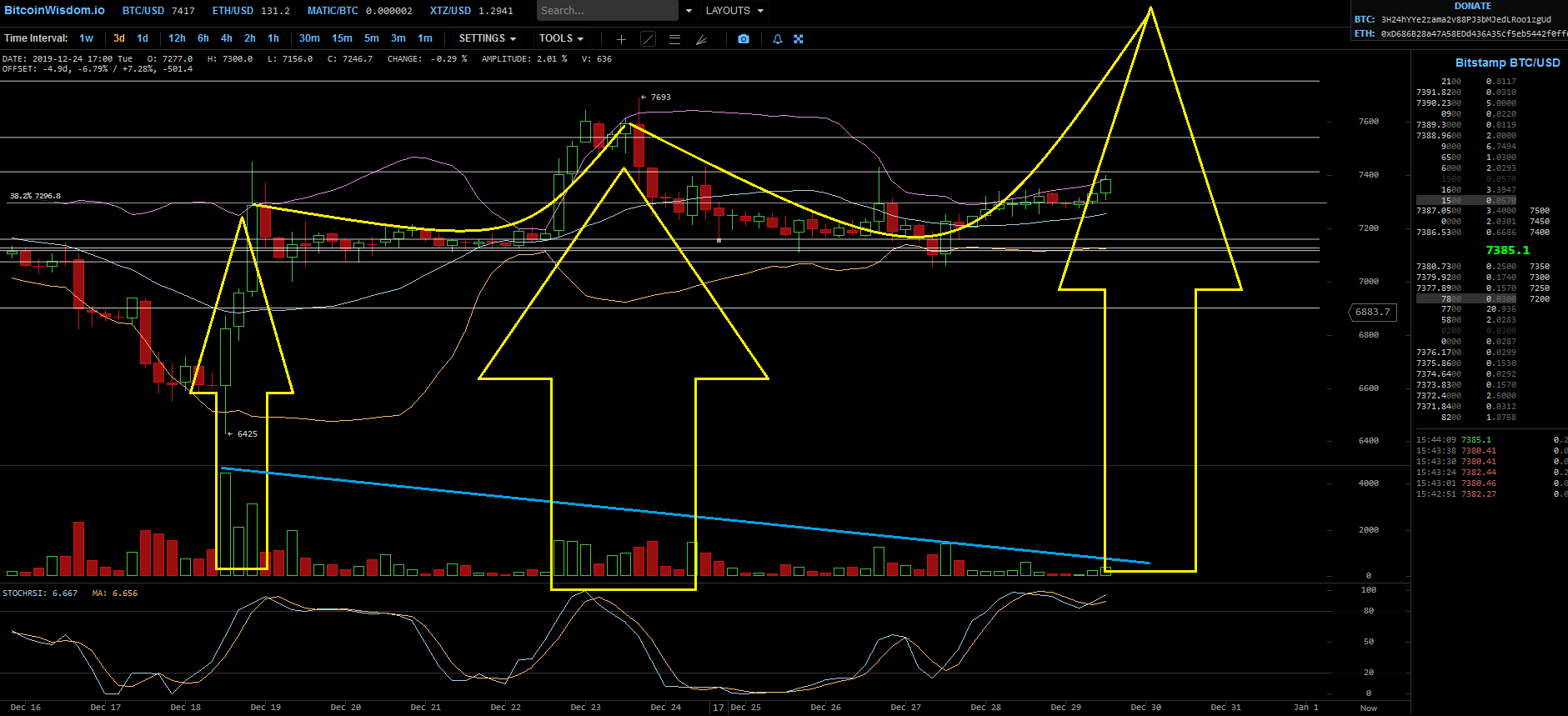Select the crosshair cursor tool
This screenshot has width=1568, height=716.
point(621,39)
